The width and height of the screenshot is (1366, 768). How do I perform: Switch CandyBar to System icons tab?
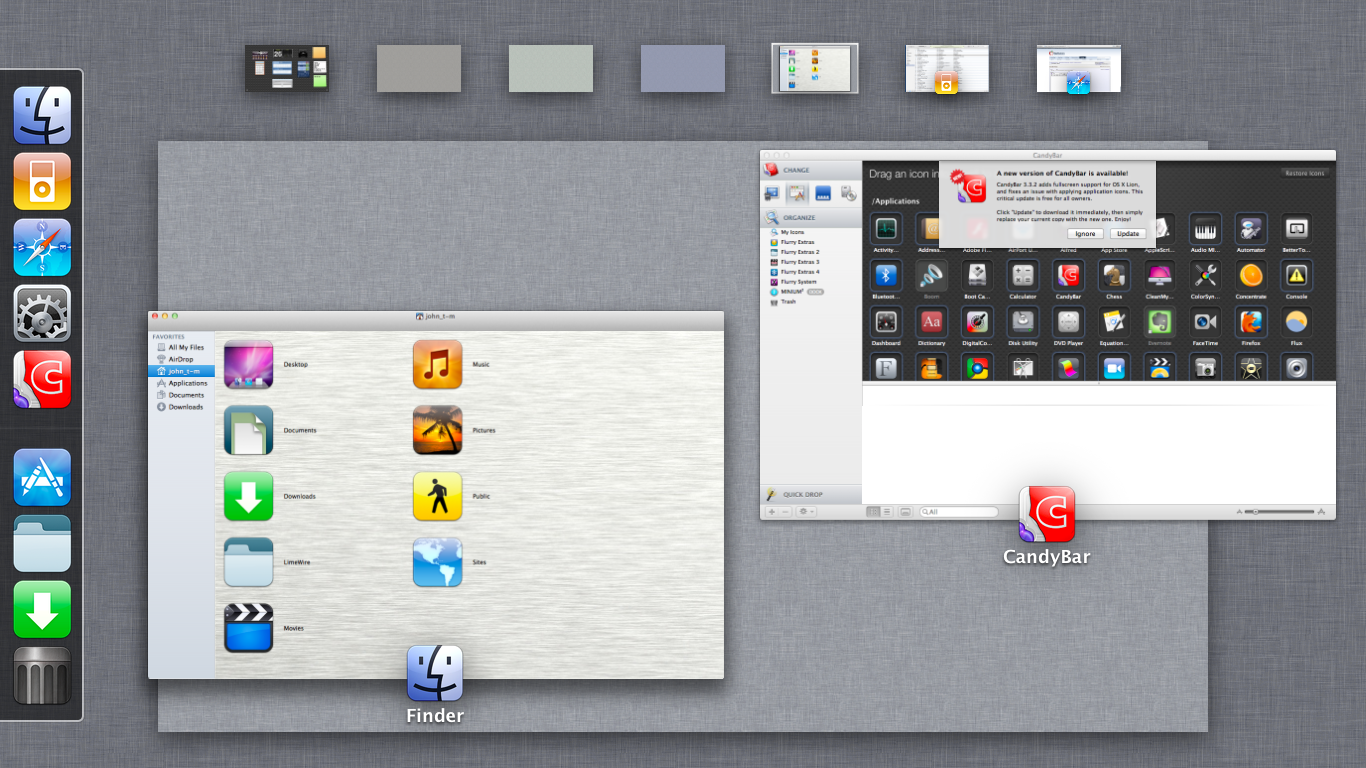[772, 194]
